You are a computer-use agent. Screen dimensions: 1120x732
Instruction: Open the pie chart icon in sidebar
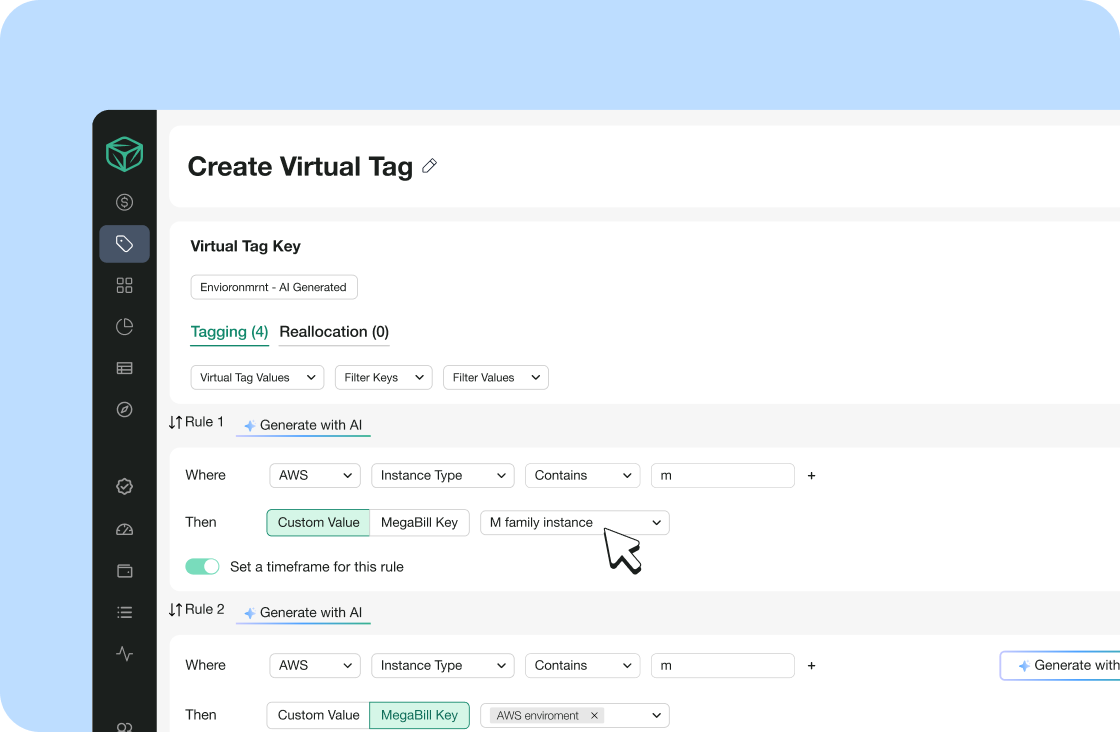click(124, 327)
